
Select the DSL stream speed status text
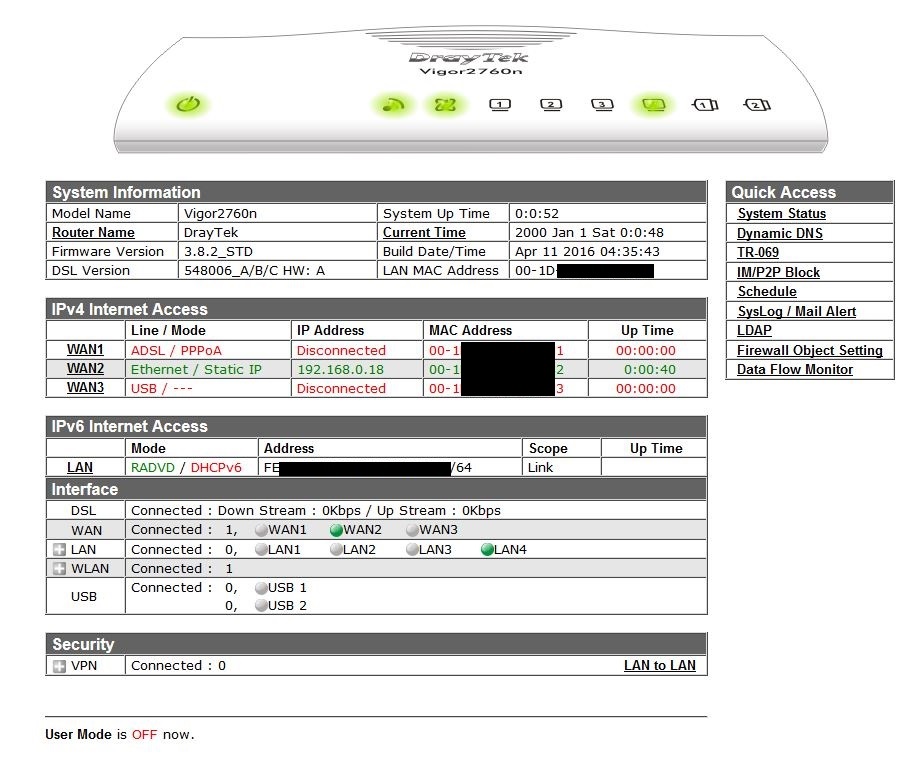pos(316,510)
